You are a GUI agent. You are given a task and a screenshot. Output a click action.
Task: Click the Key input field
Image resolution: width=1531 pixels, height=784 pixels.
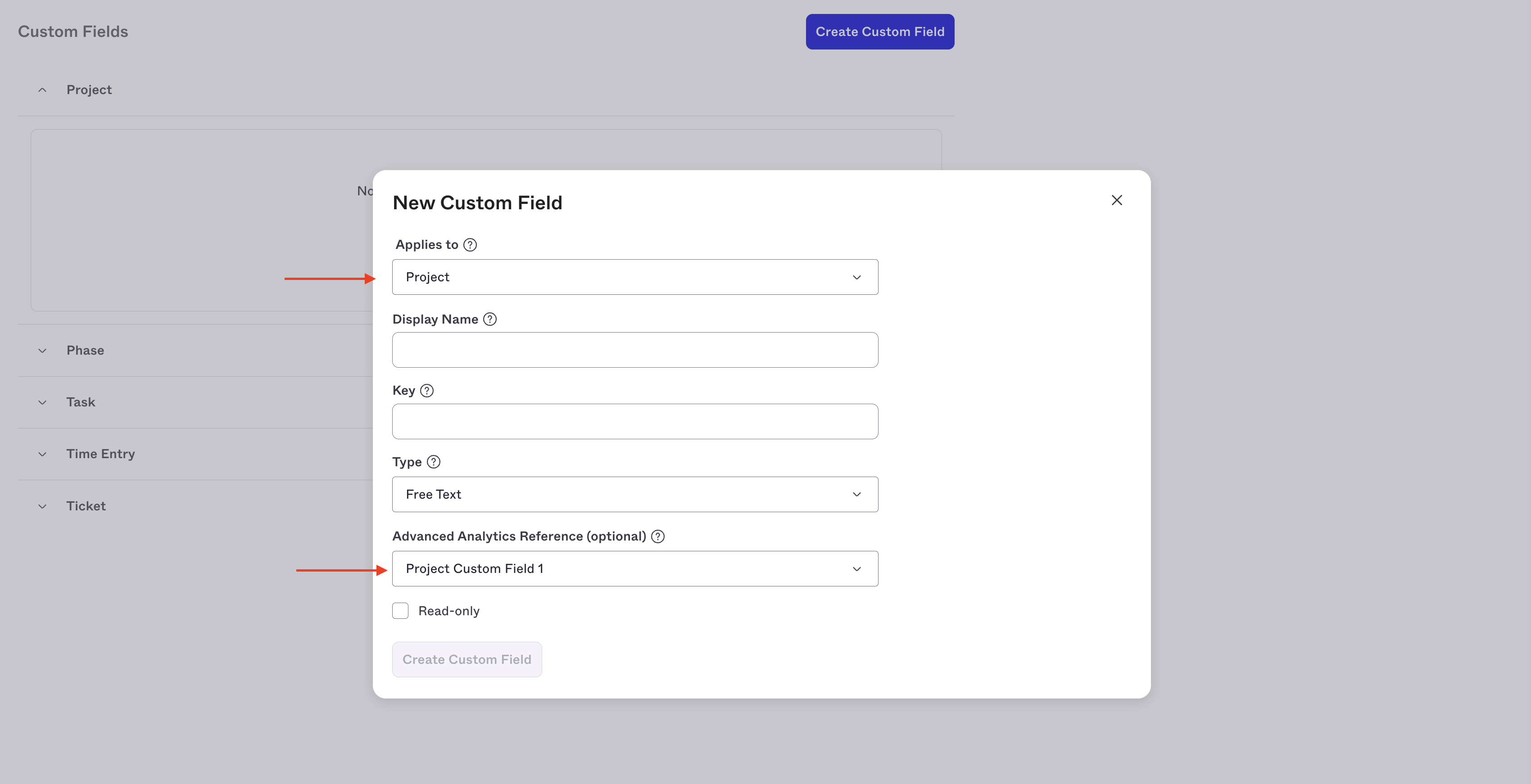point(635,422)
